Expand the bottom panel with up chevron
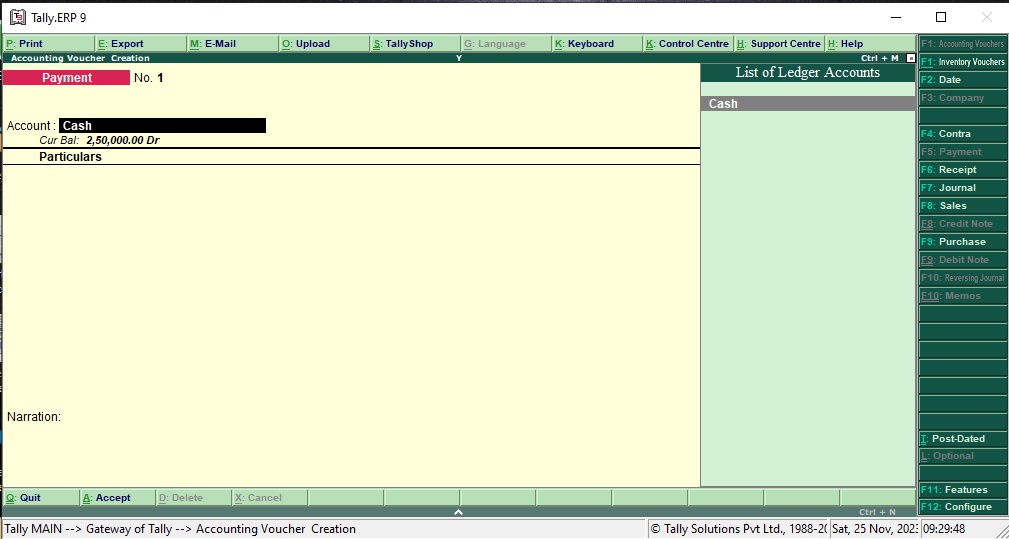The width and height of the screenshot is (1009, 539). coord(458,512)
